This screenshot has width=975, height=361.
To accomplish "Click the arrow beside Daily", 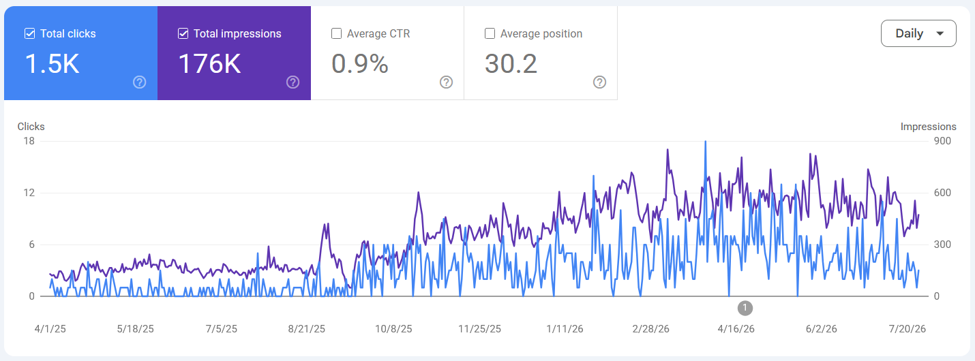I will [941, 34].
